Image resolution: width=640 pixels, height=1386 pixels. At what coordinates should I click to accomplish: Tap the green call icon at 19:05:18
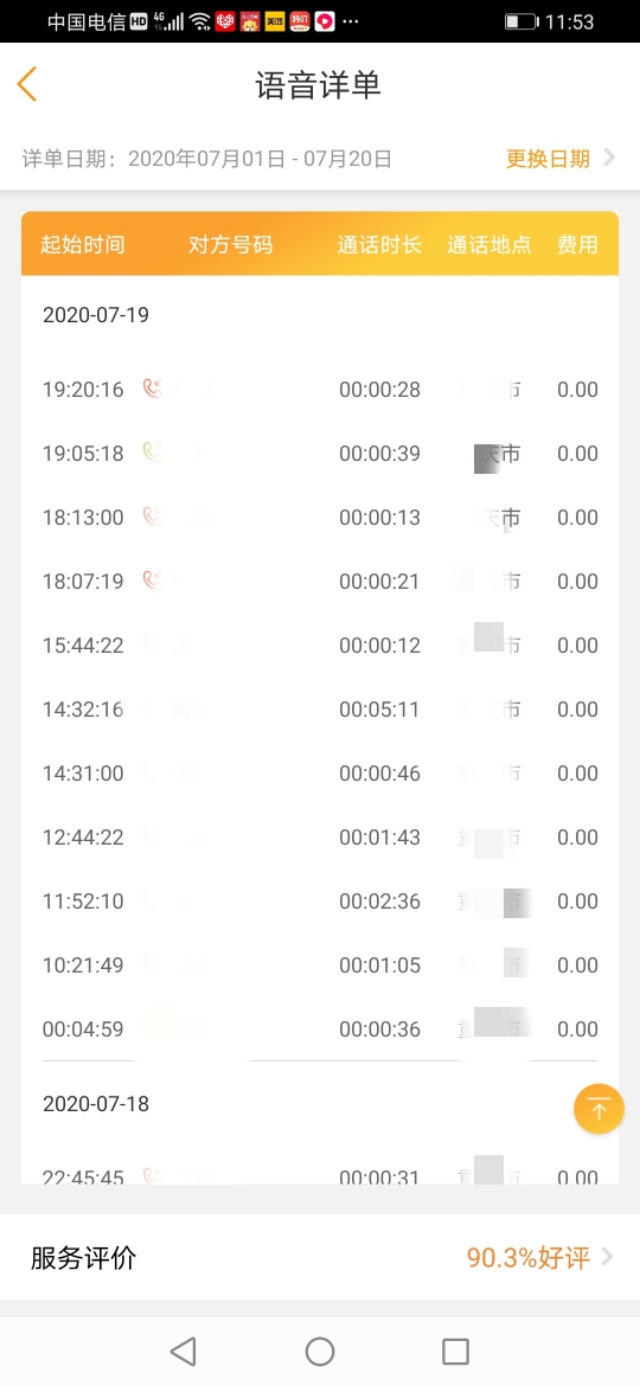click(x=152, y=453)
